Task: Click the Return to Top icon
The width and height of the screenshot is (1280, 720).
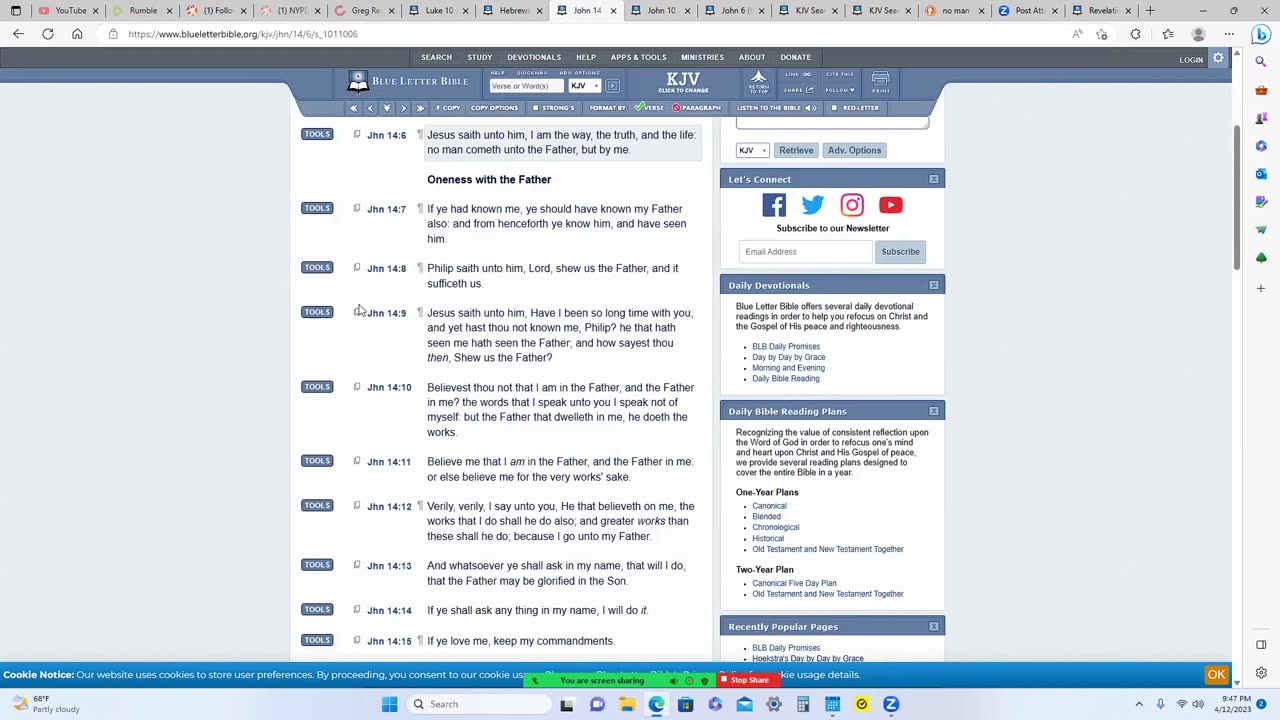Action: [x=759, y=81]
